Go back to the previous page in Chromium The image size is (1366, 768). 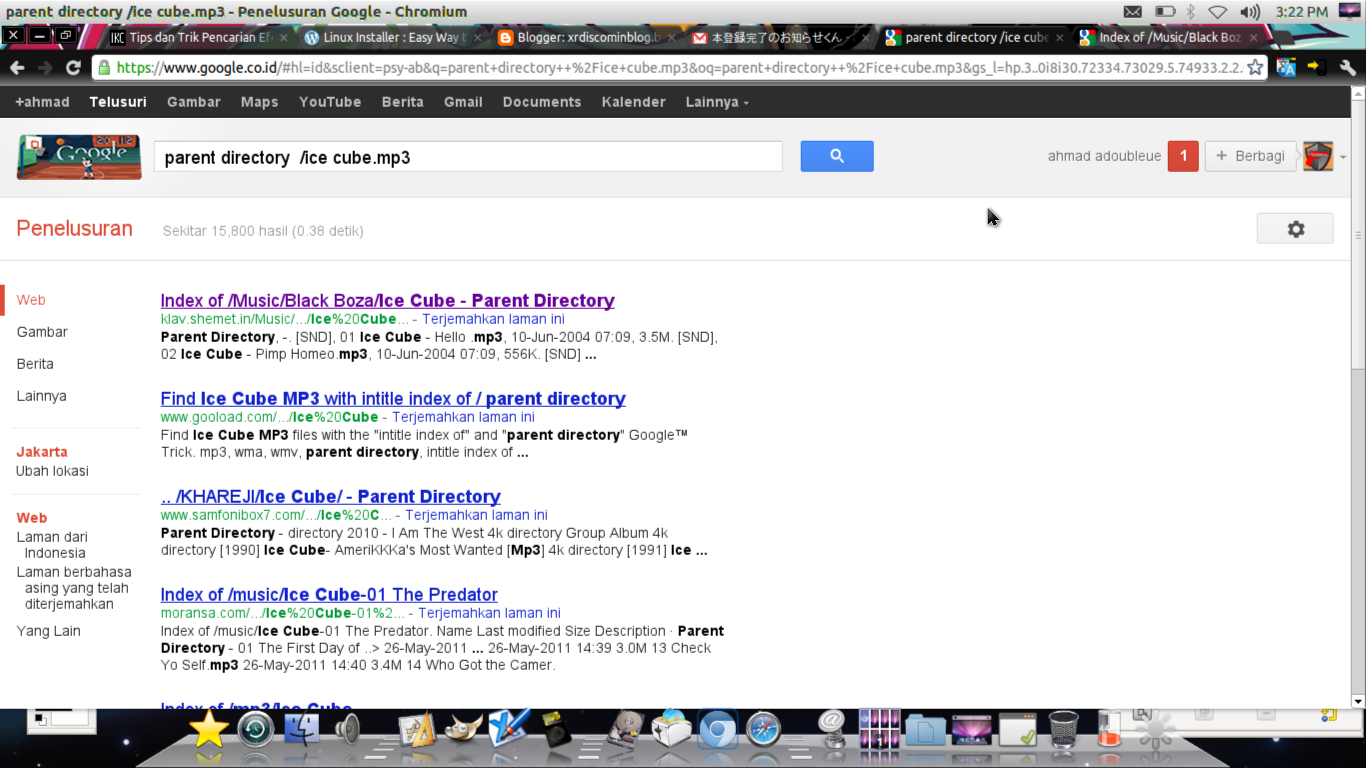click(17, 68)
